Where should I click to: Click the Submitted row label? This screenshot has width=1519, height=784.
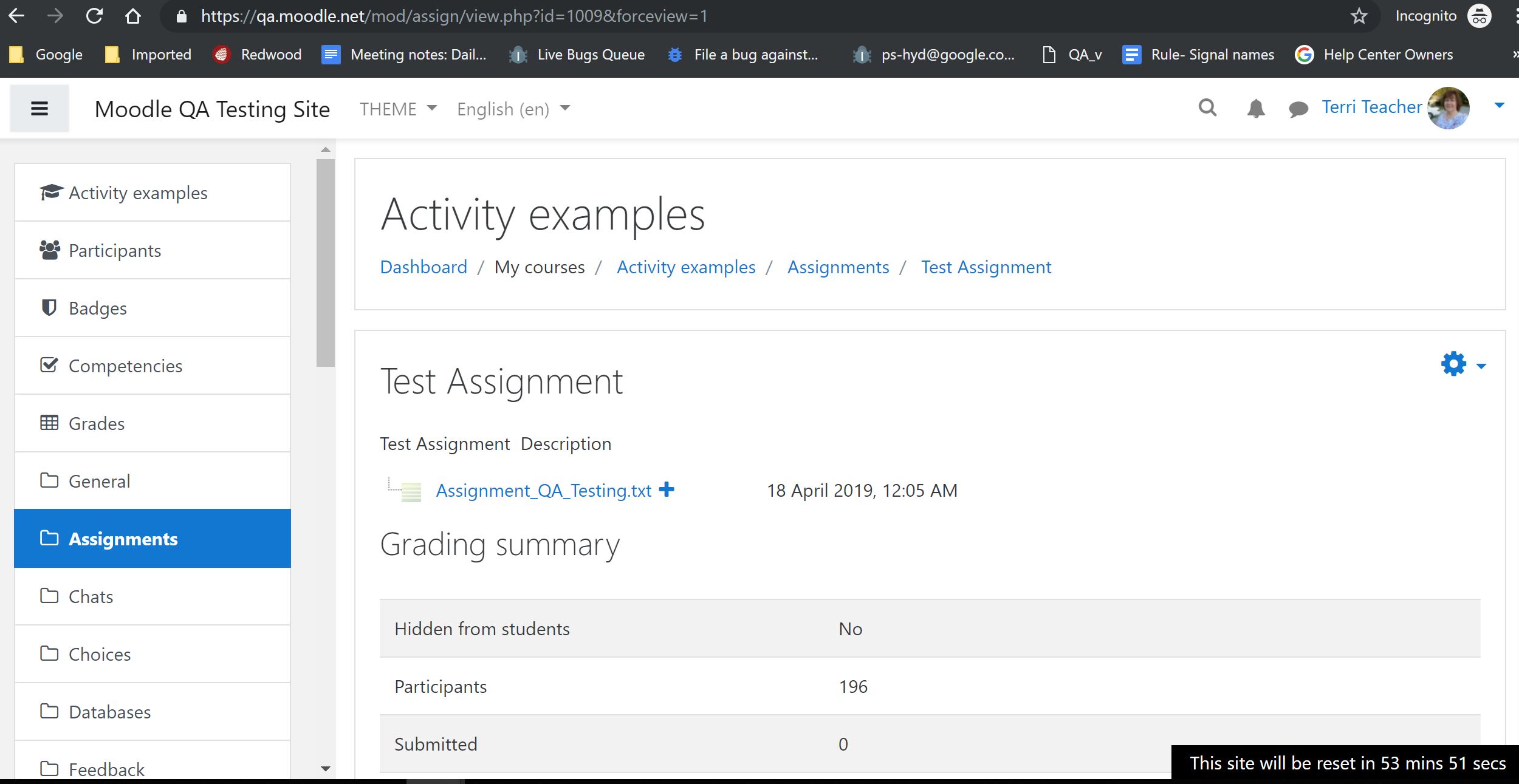pyautogui.click(x=436, y=745)
